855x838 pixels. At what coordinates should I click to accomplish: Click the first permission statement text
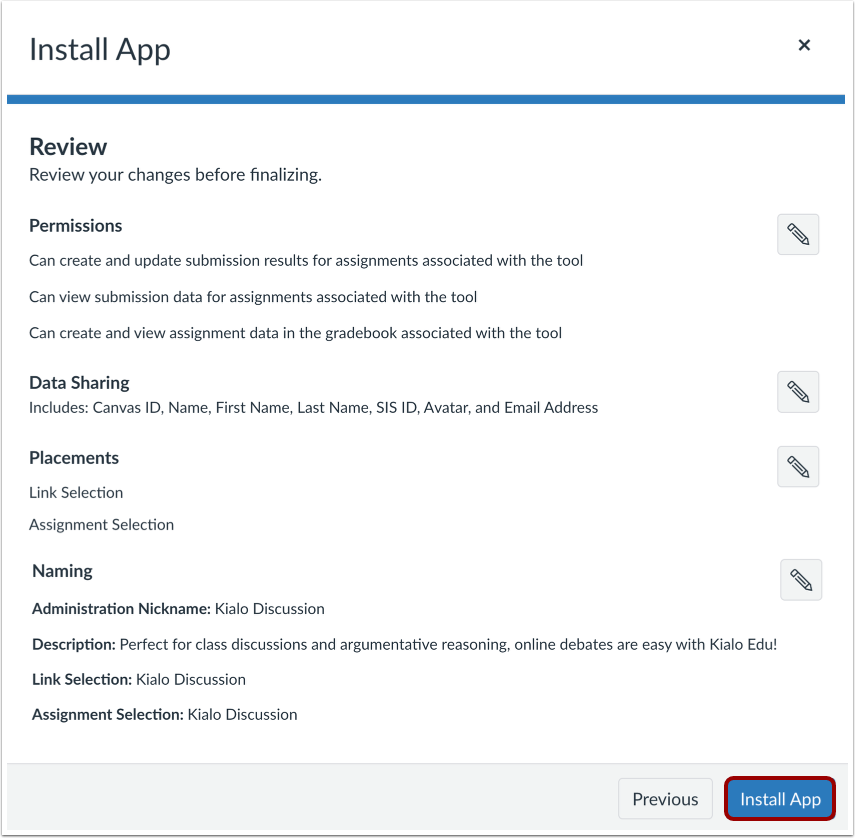tap(304, 260)
